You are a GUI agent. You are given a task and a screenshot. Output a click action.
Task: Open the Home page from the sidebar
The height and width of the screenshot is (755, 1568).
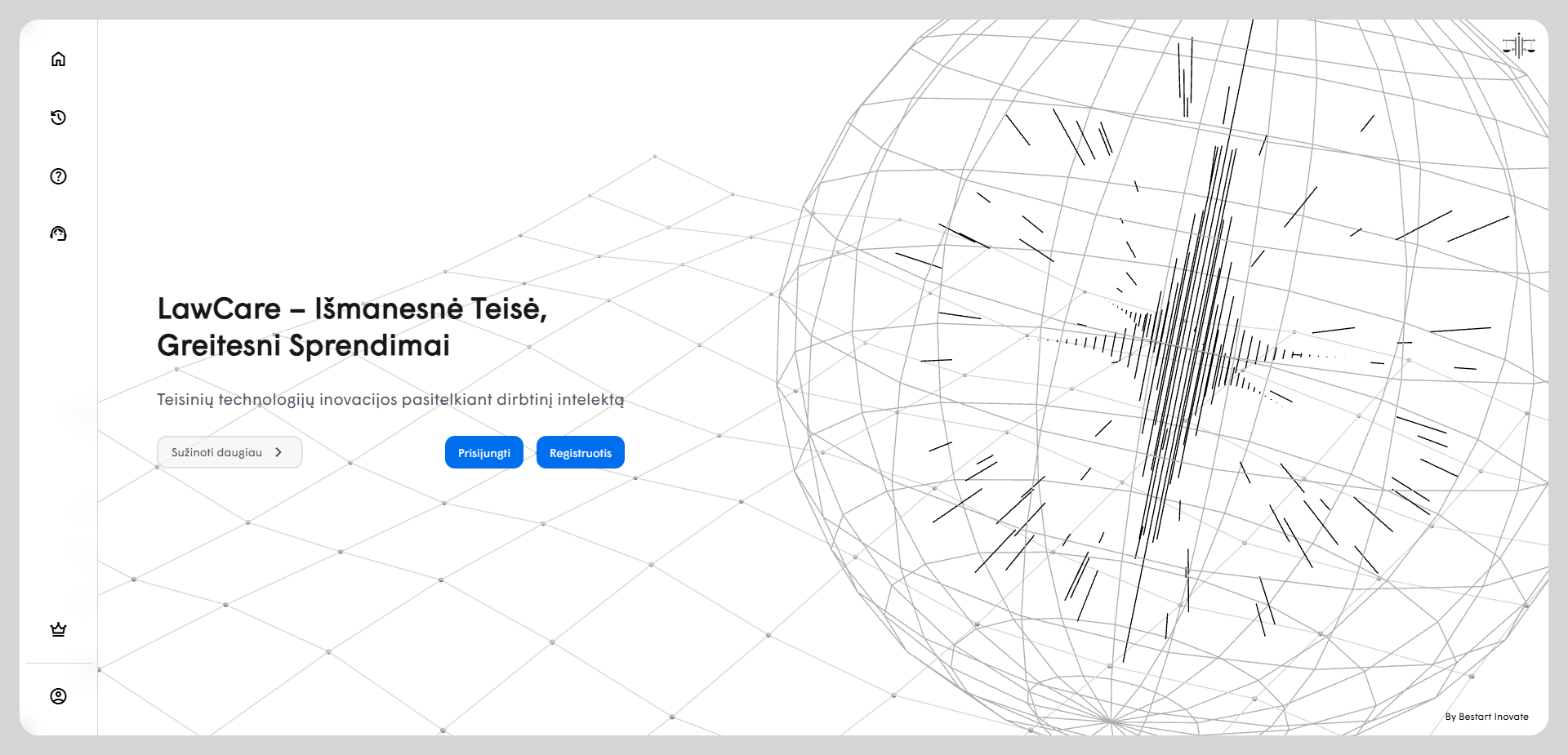[58, 59]
